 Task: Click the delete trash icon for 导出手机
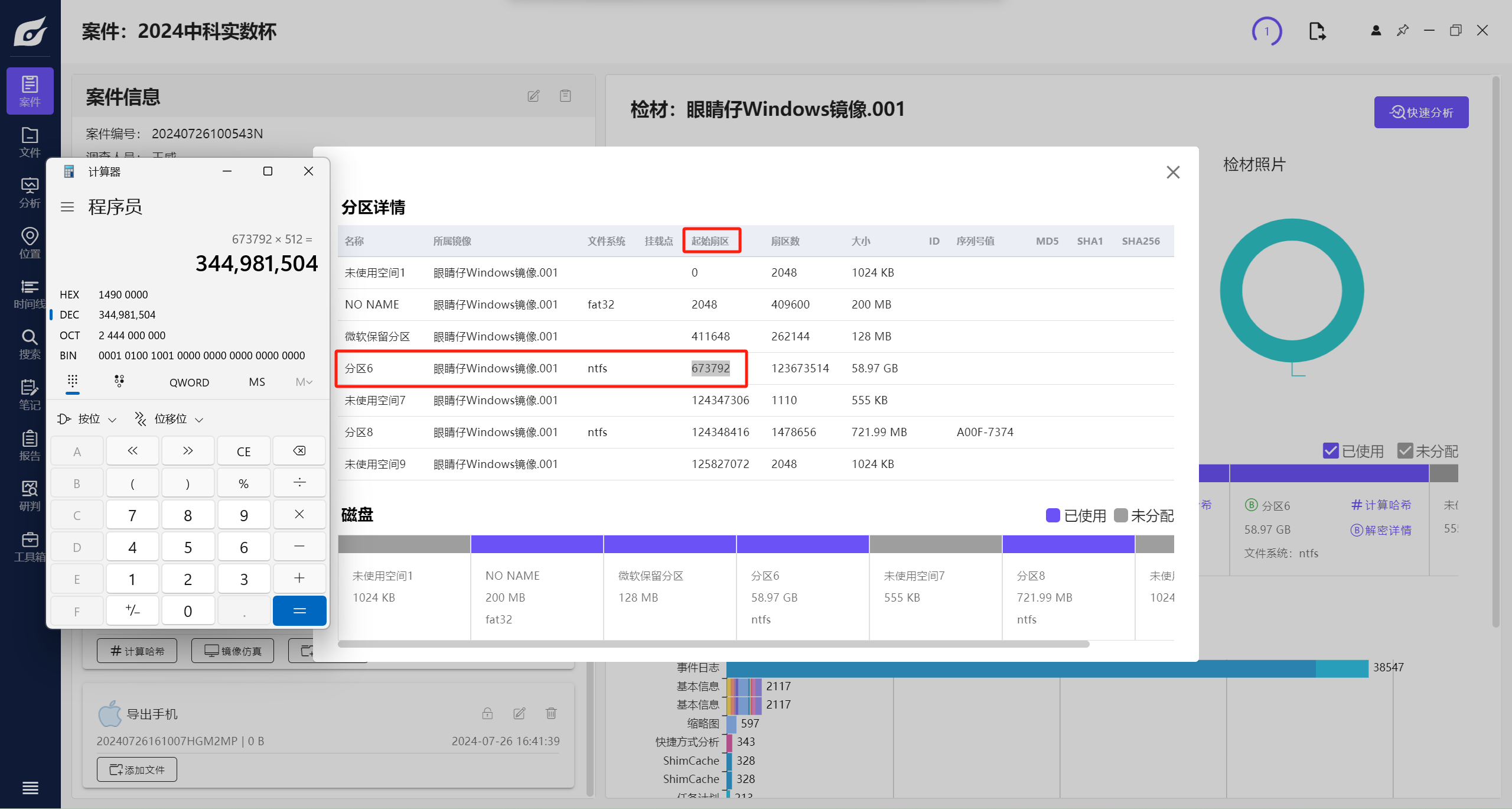click(551, 713)
